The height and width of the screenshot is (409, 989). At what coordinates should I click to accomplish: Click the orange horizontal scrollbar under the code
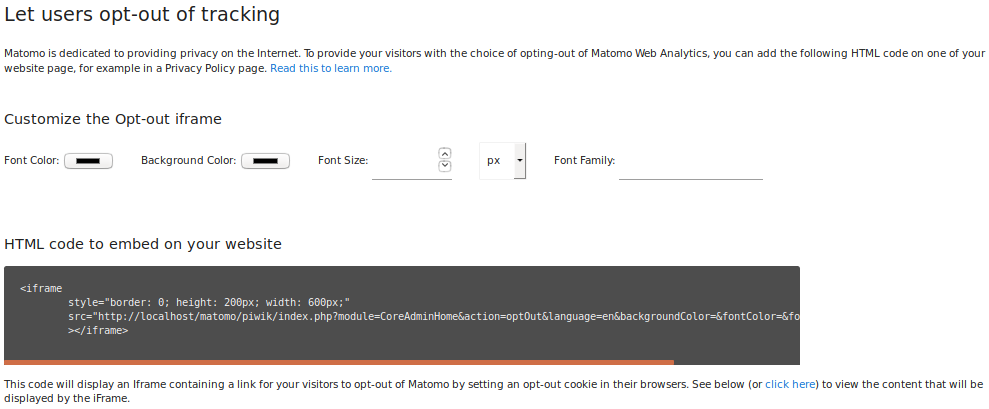tap(338, 362)
